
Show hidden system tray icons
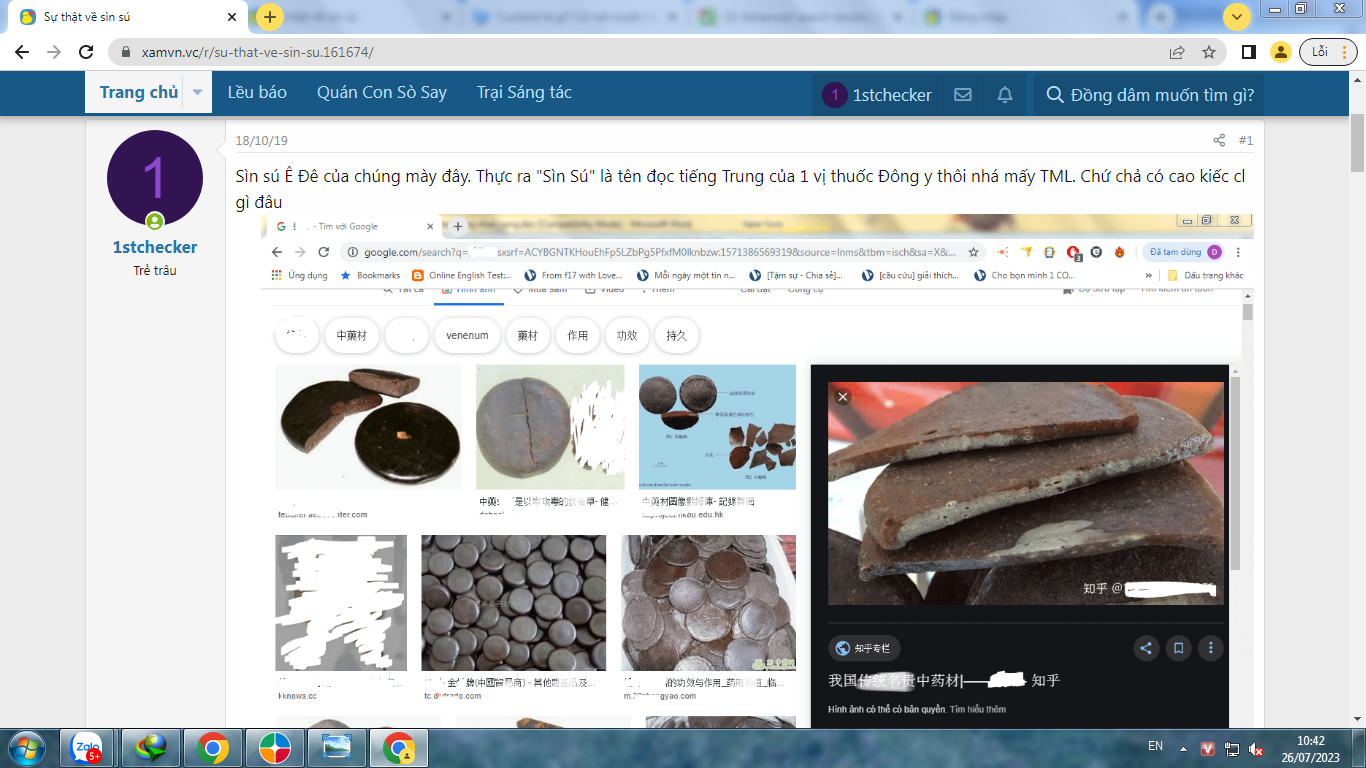[1183, 748]
